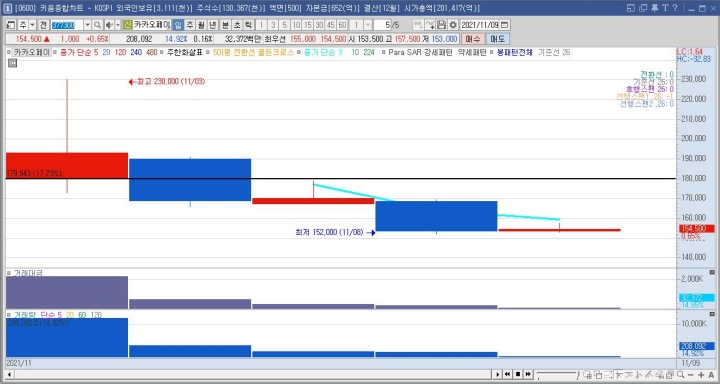Select daily 일 chart period
This screenshot has width=720, height=384.
pos(178,25)
